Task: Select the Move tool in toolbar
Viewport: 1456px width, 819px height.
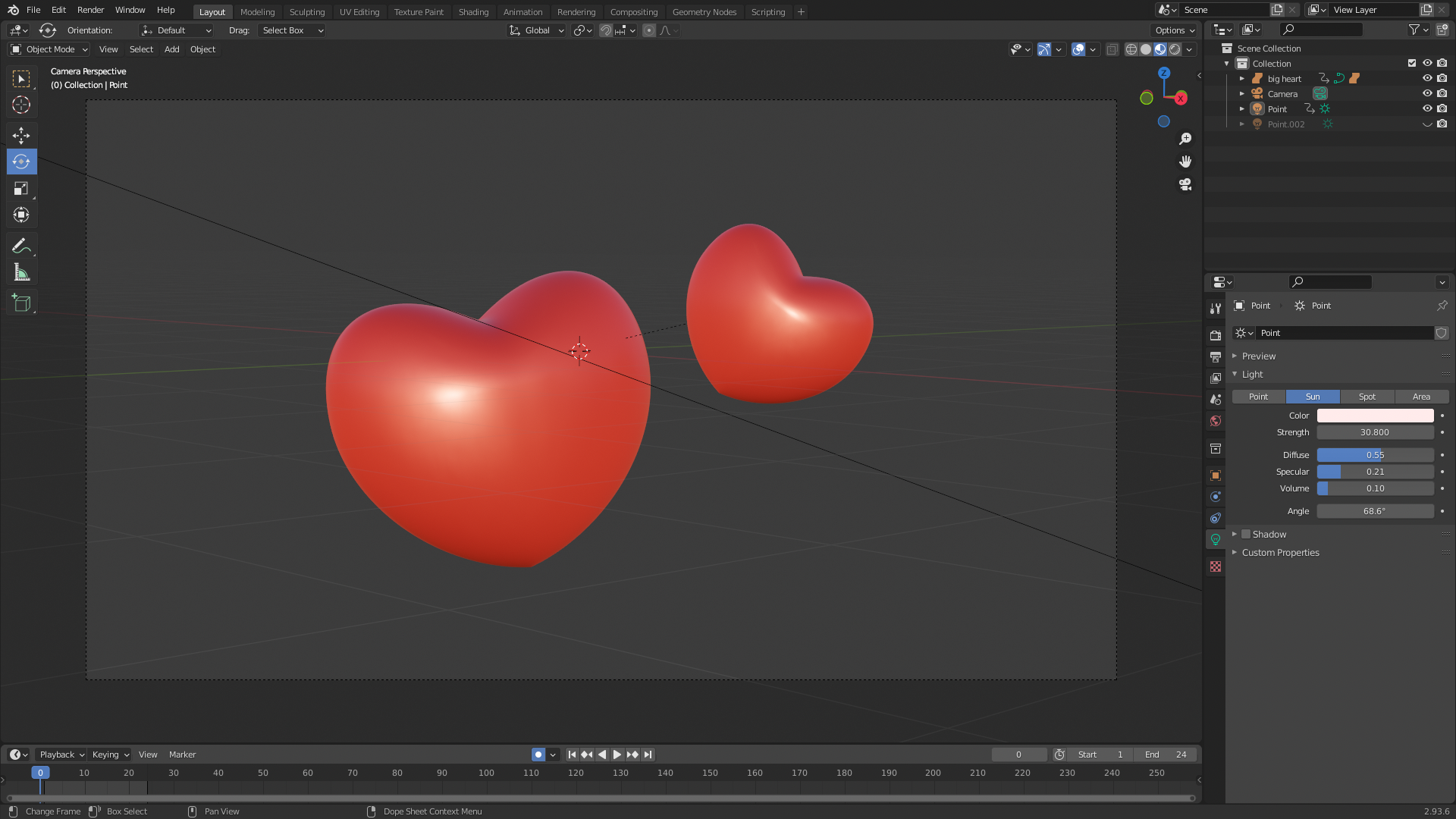Action: click(21, 135)
